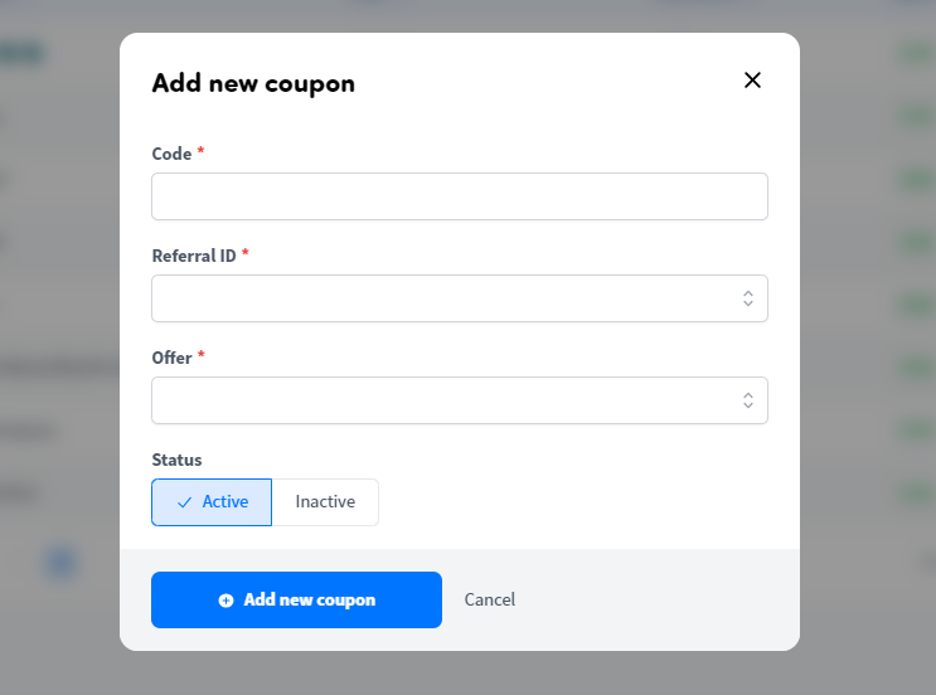Click the Status section label
The height and width of the screenshot is (696, 936).
click(x=177, y=460)
